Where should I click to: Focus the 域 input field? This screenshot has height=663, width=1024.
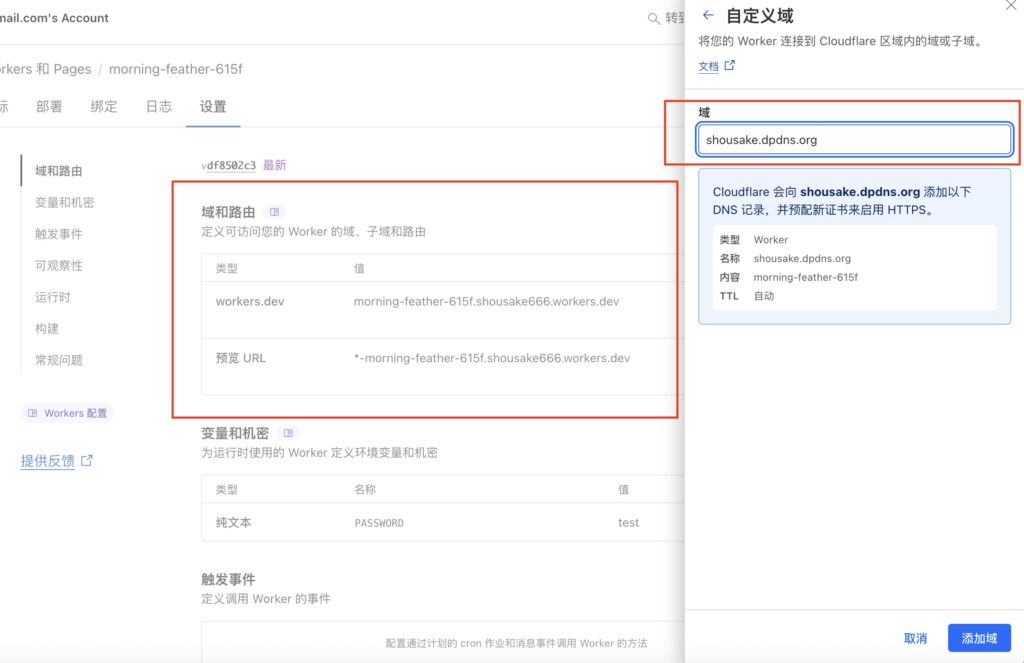point(854,140)
